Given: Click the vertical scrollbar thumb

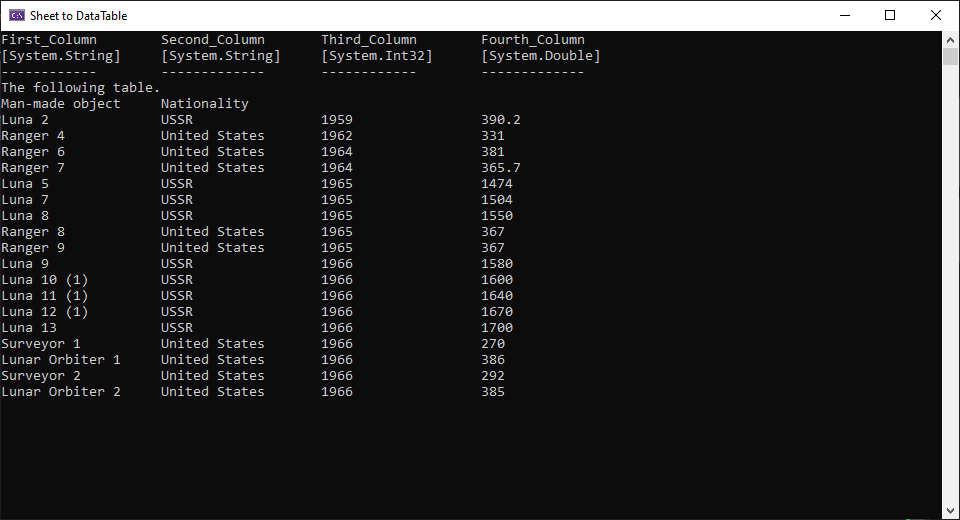Looking at the screenshot, I should pyautogui.click(x=951, y=56).
